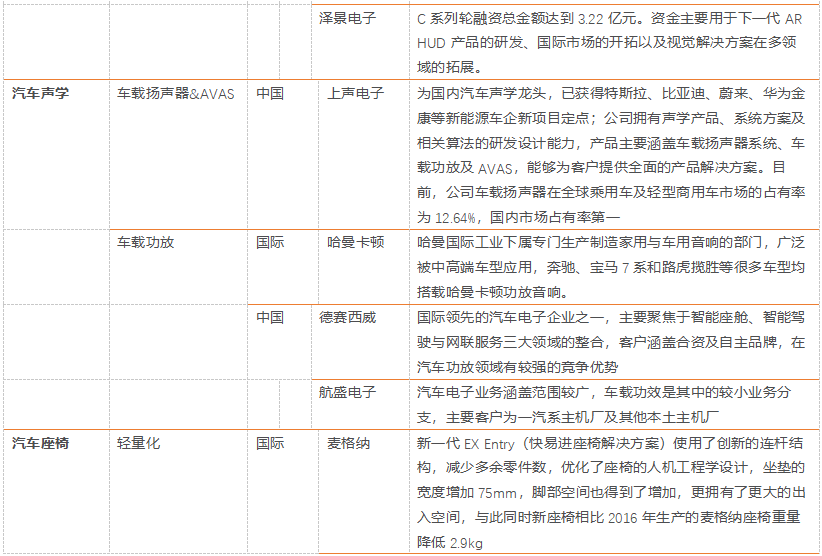Click the line 搭载哈曼卡顿功放音响
This screenshot has width=822, height=556.
492,291
